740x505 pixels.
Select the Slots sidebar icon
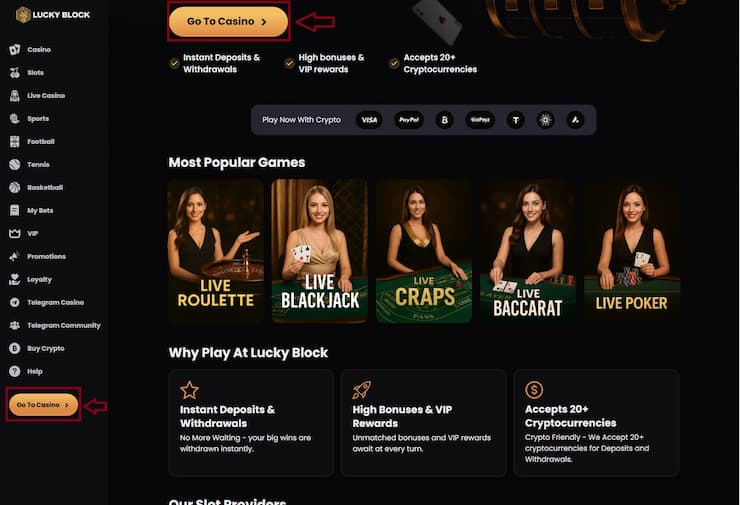[15, 73]
